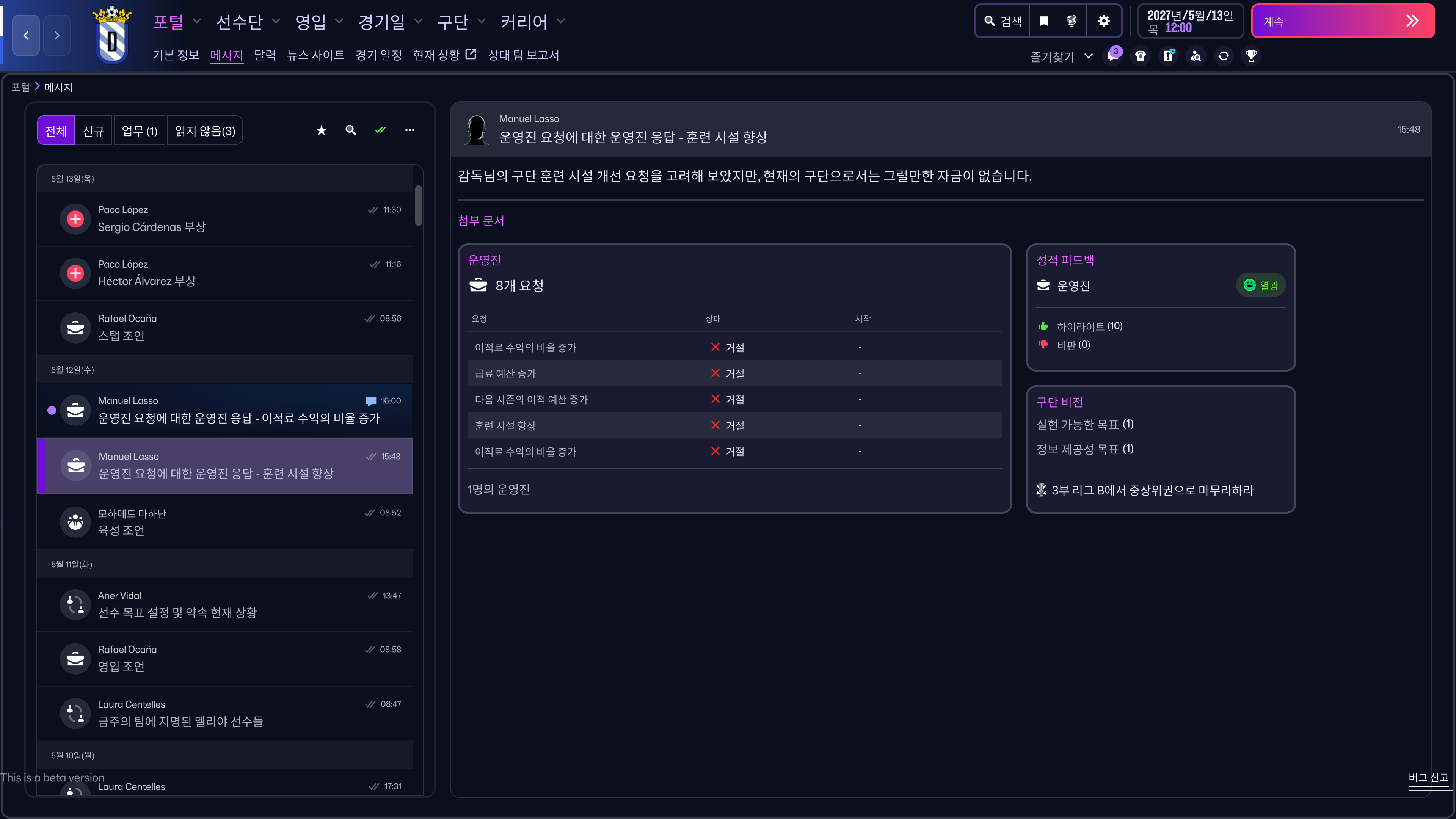Open the message list search magnifier
This screenshot has height=819, width=1456.
pos(351,130)
